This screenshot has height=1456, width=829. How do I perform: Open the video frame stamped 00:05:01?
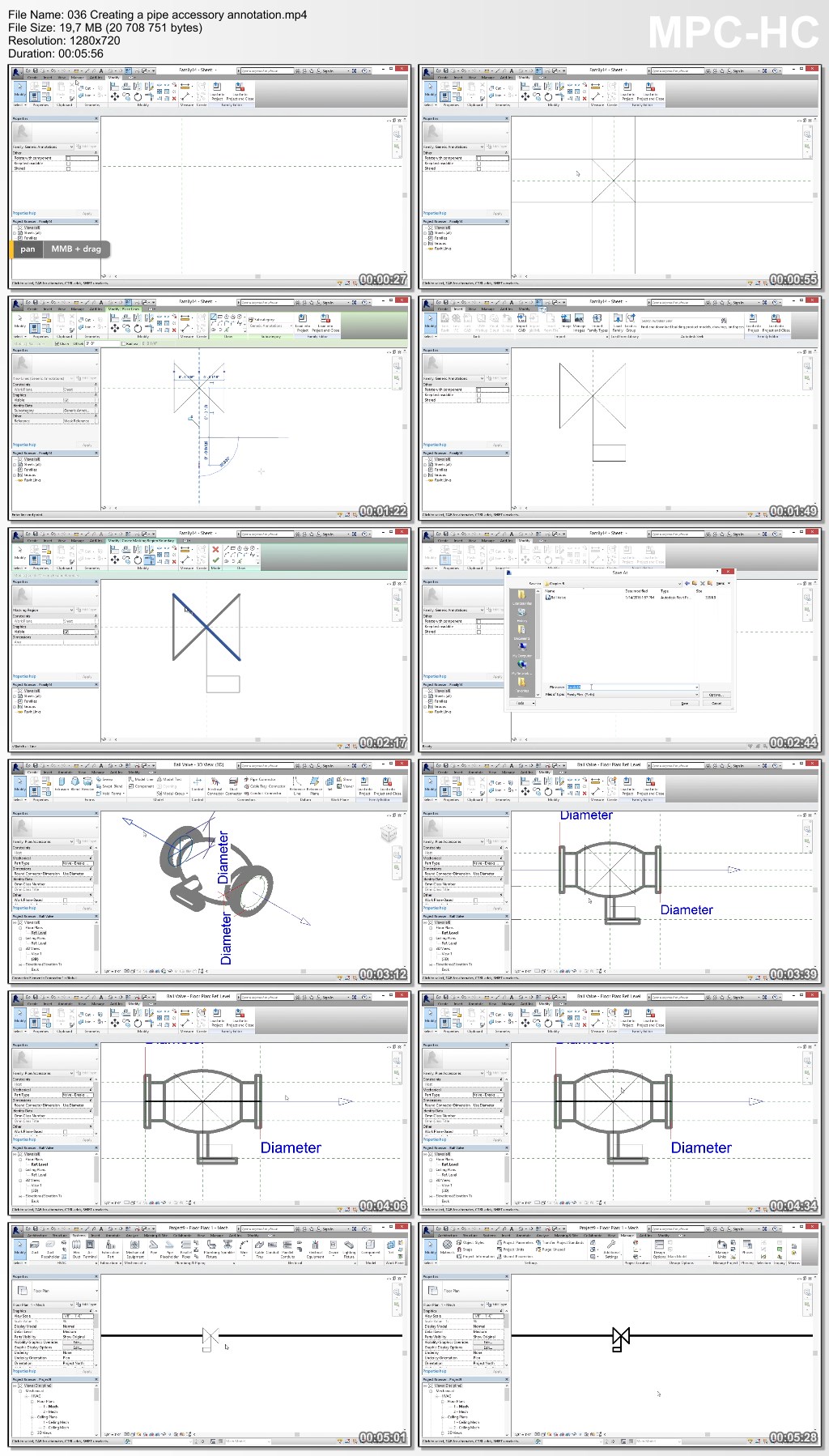point(210,1335)
